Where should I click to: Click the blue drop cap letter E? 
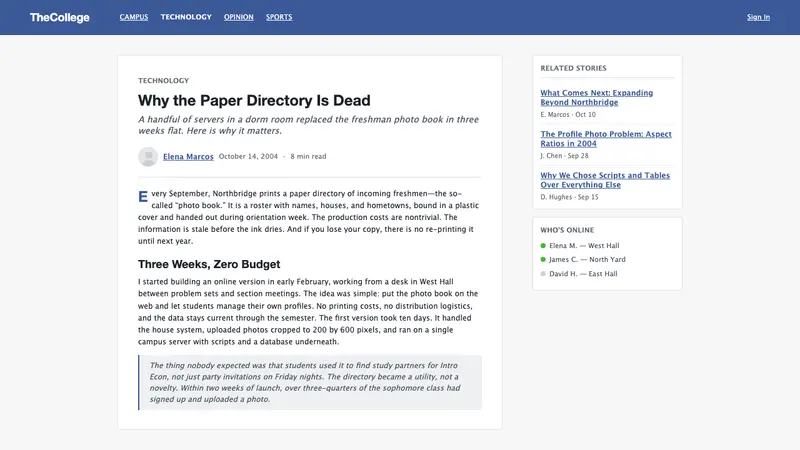tap(143, 196)
